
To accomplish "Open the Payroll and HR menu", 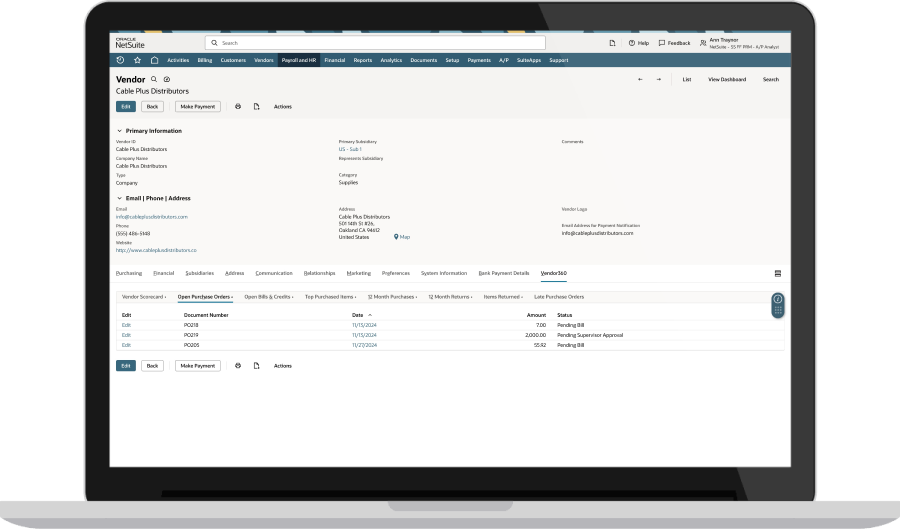I will (x=298, y=60).
